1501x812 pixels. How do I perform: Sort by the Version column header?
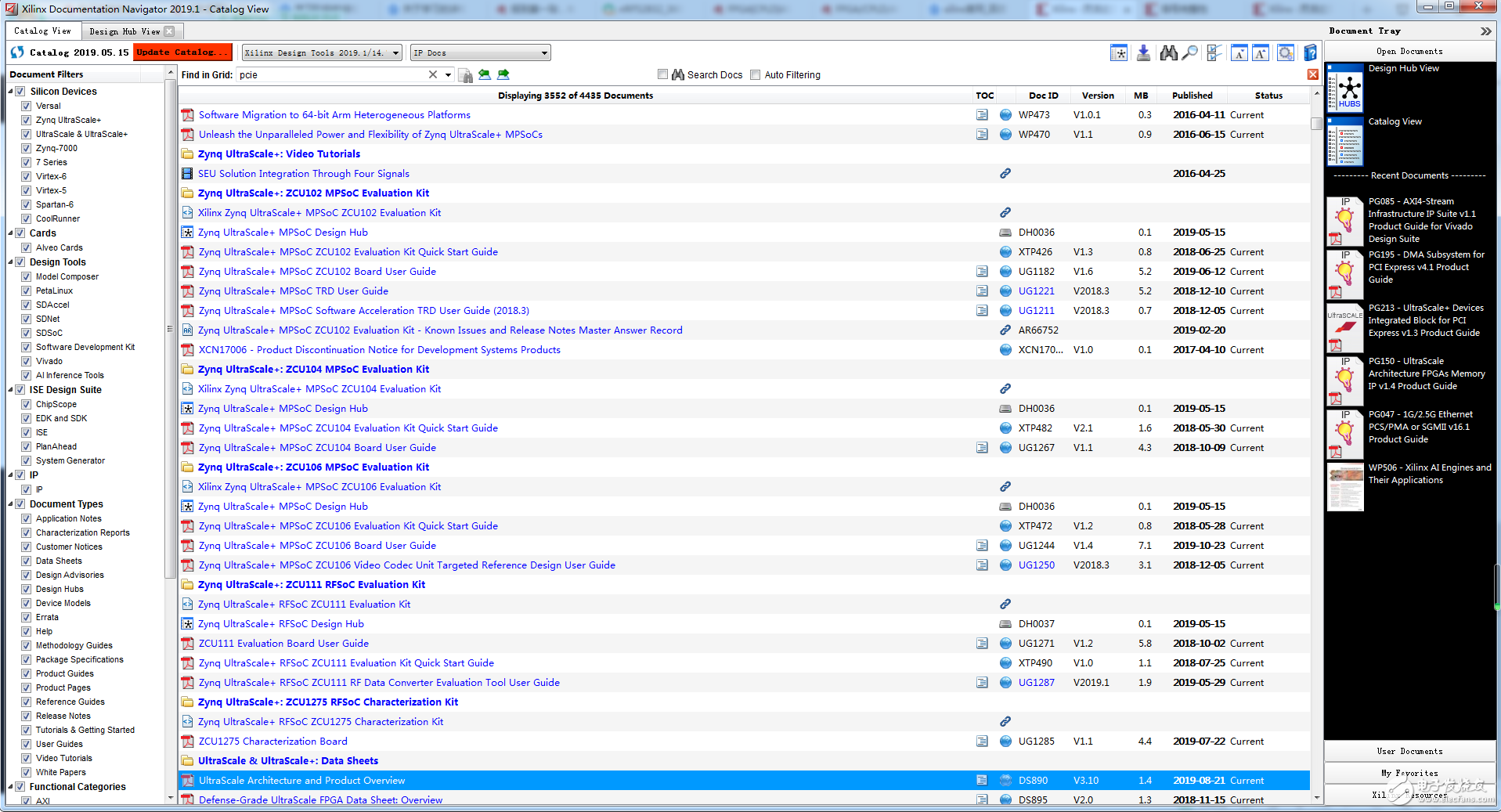(x=1098, y=96)
